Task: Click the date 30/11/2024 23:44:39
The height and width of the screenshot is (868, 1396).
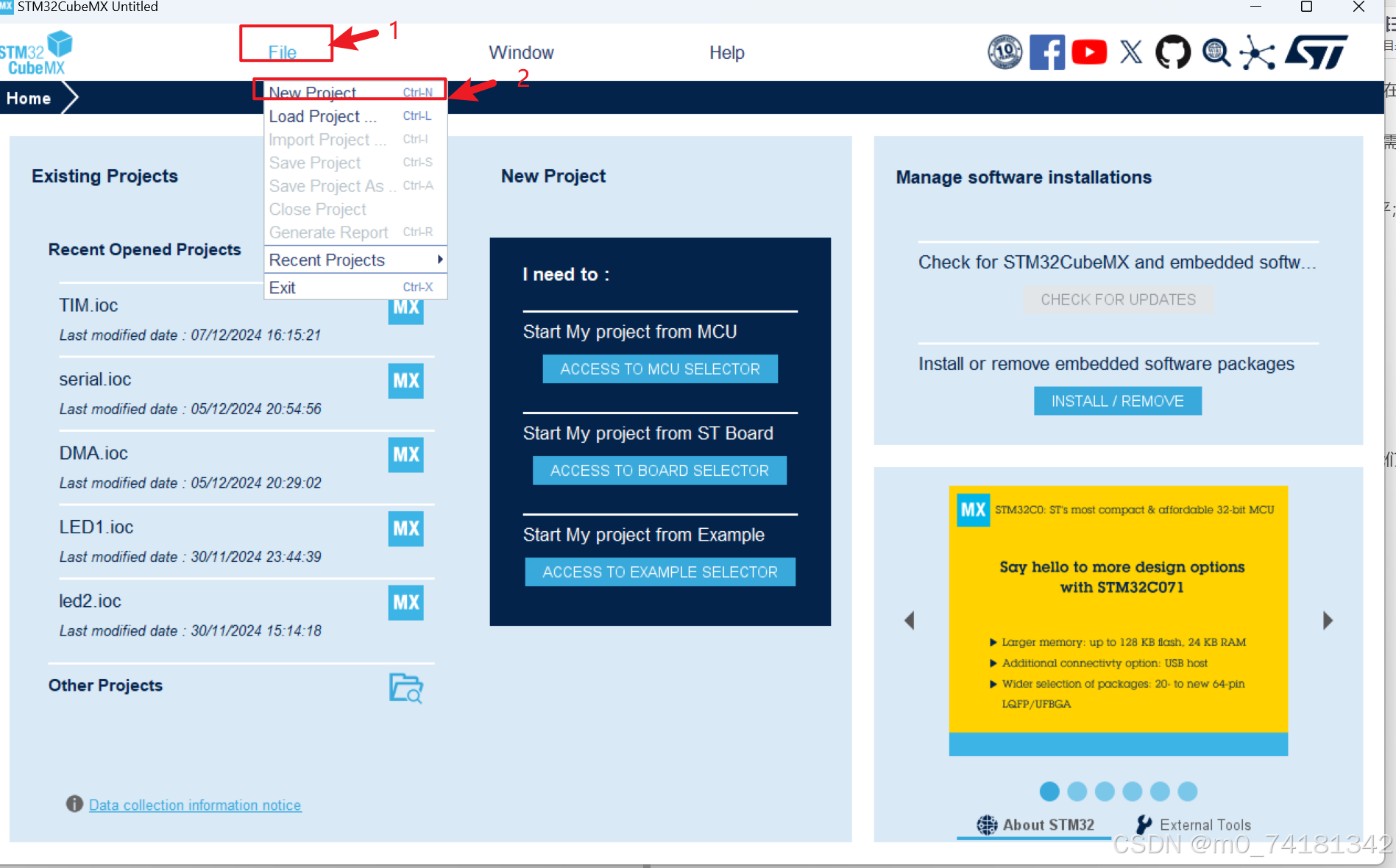Action: pos(256,557)
